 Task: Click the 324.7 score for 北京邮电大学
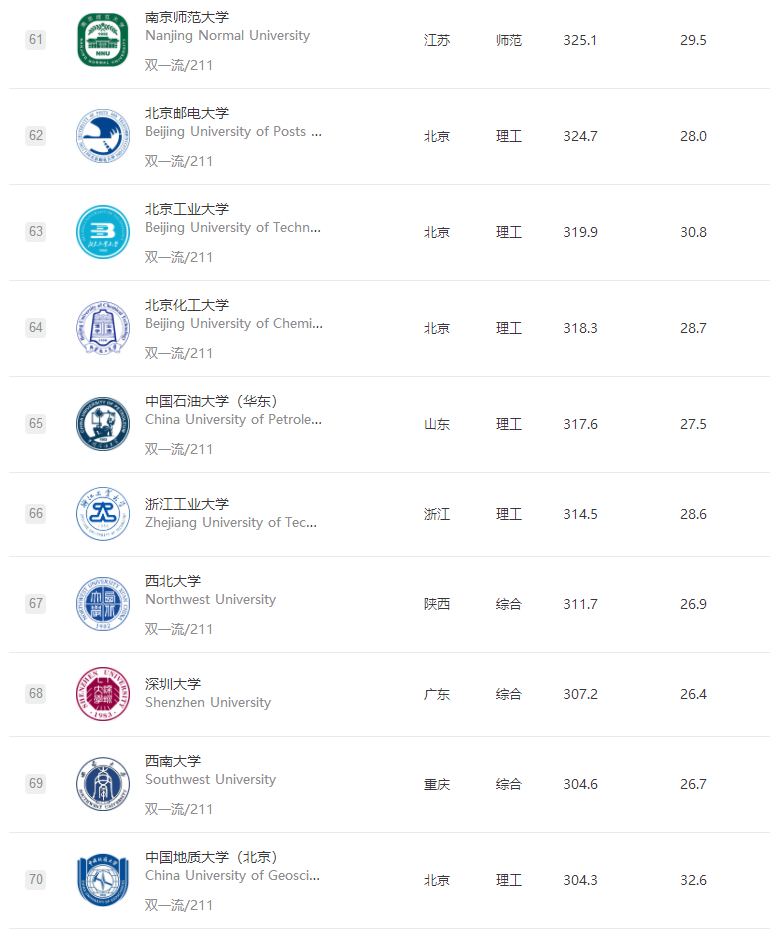tap(580, 137)
